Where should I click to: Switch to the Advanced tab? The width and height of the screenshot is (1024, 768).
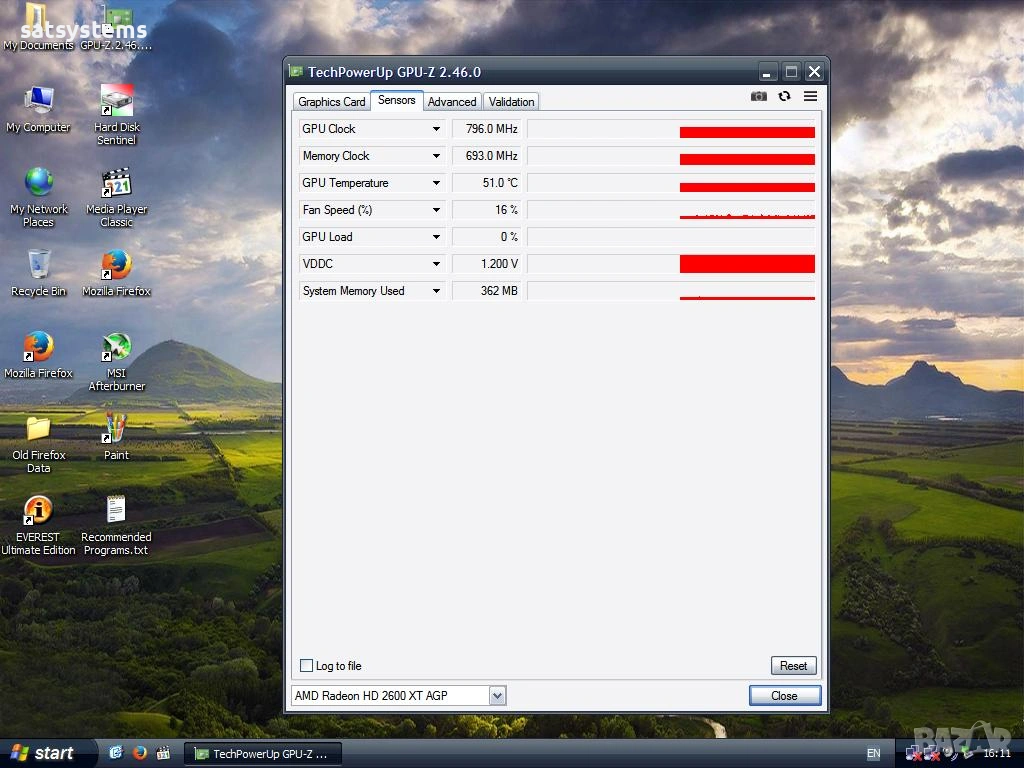pyautogui.click(x=452, y=102)
